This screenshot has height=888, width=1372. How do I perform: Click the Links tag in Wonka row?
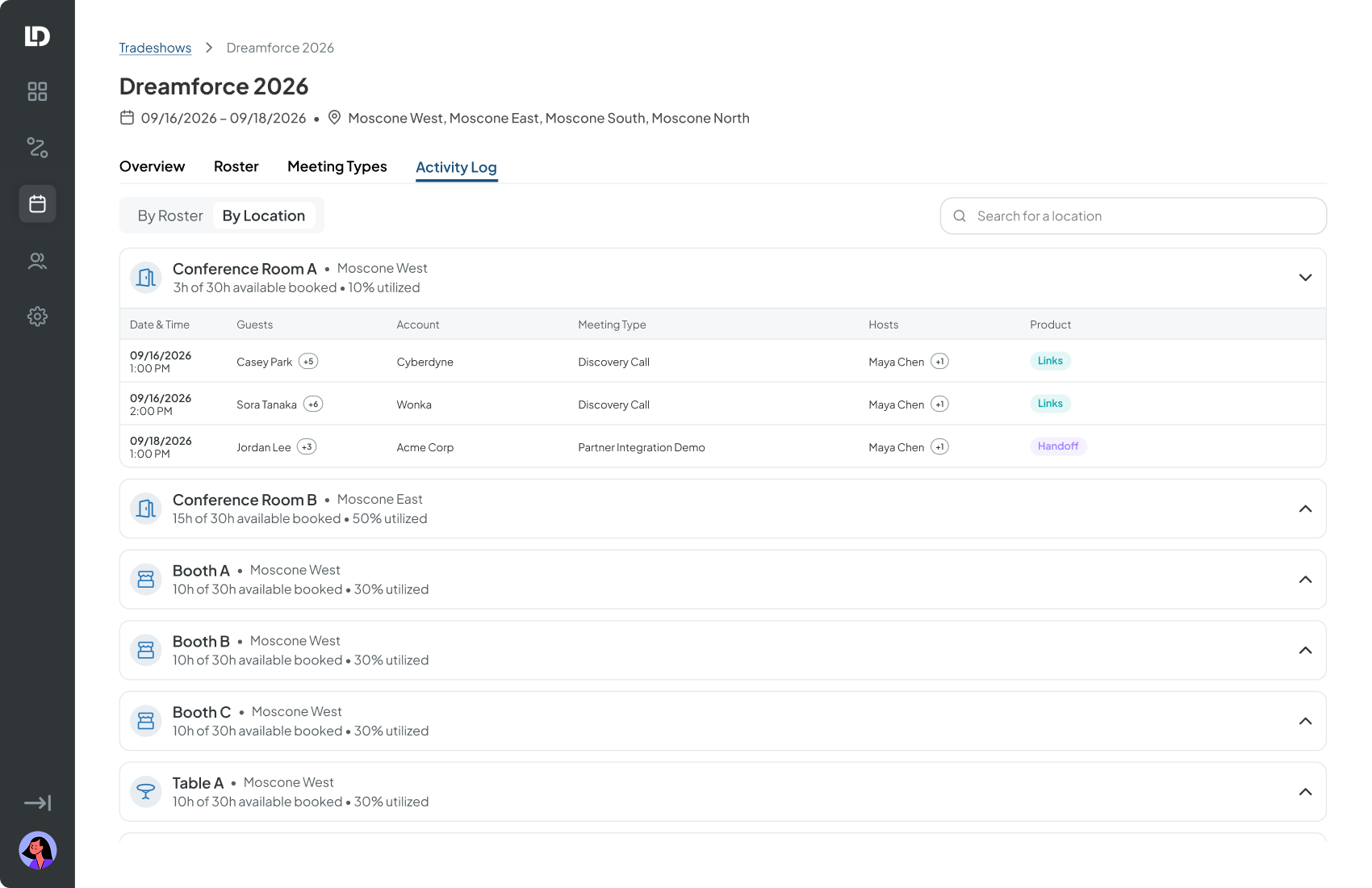(1050, 404)
